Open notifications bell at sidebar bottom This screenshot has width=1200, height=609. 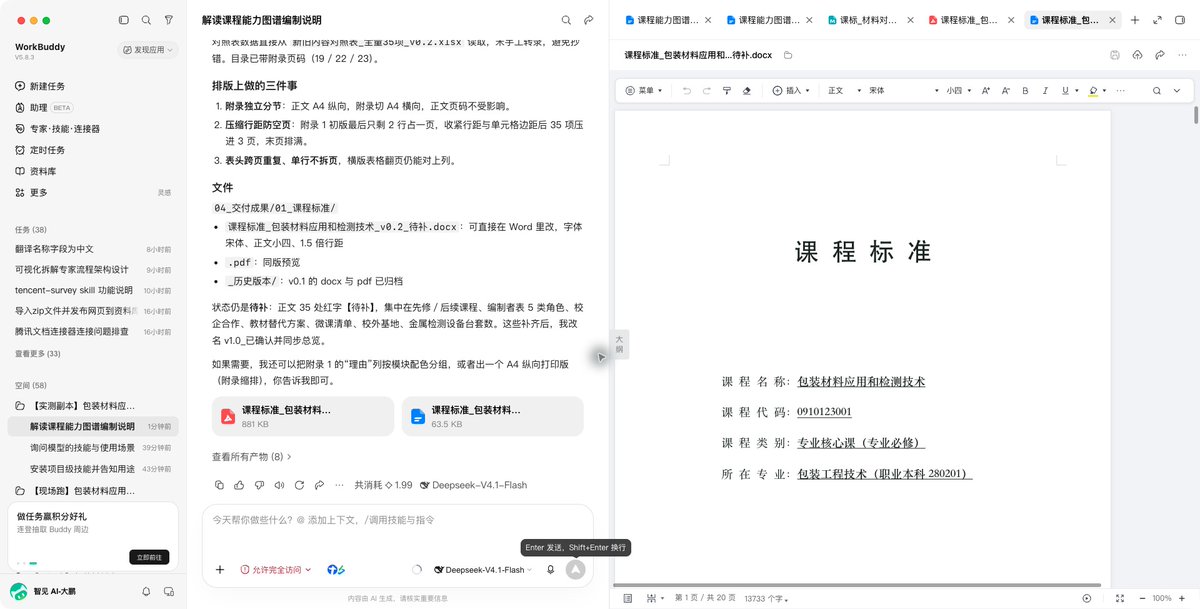(146, 591)
